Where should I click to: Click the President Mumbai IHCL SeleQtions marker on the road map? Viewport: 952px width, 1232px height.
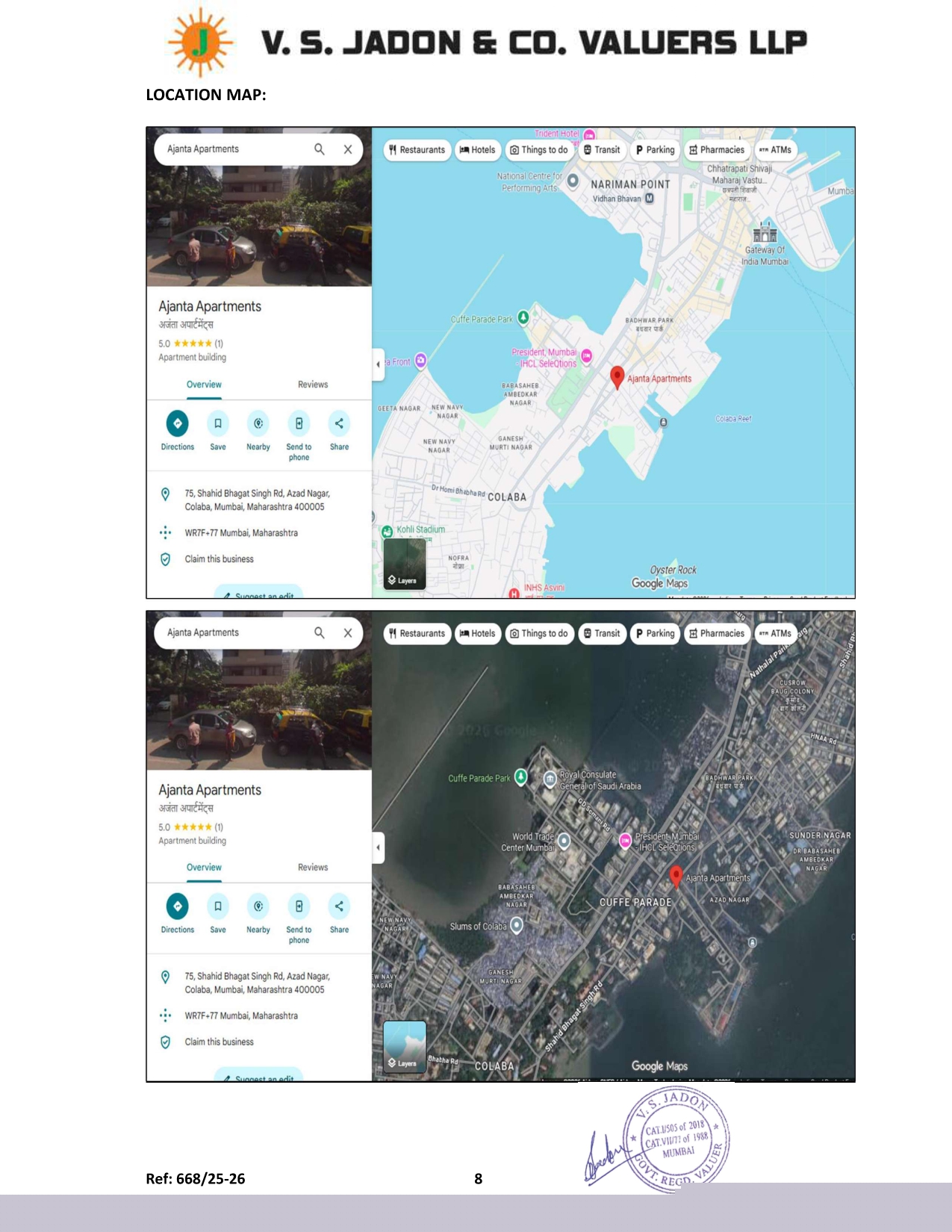tap(587, 355)
